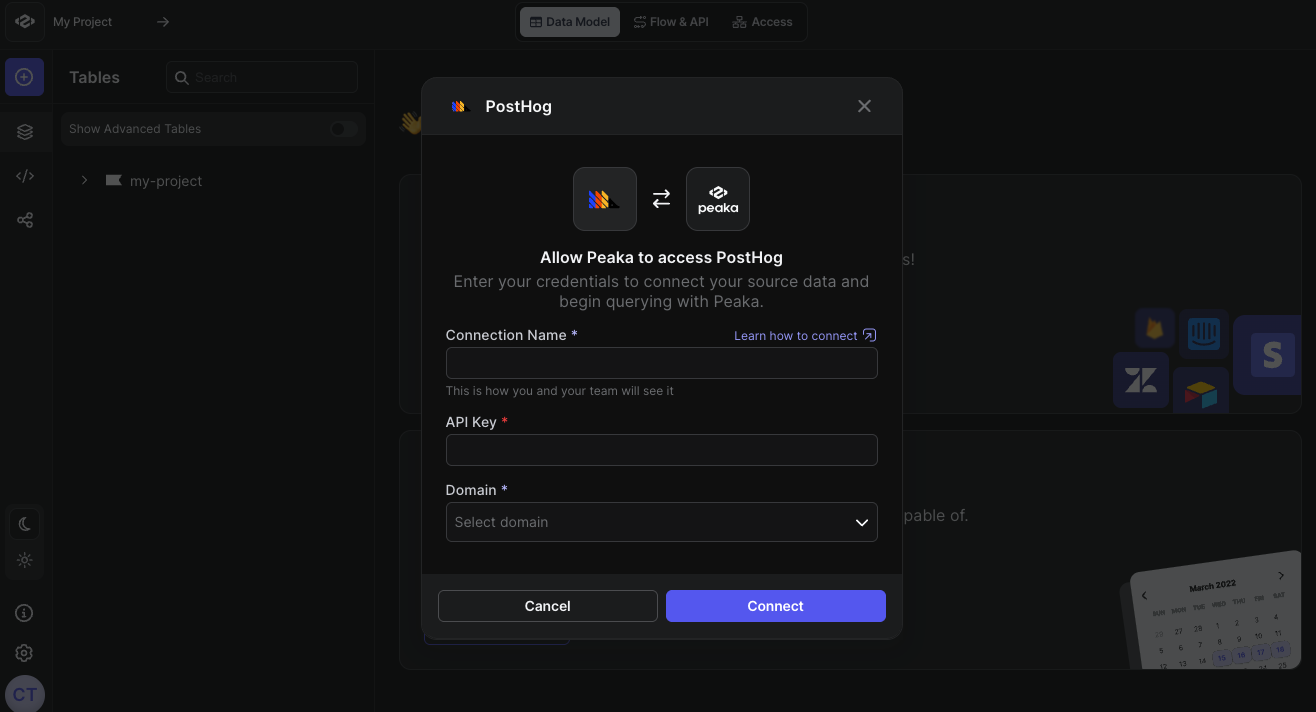The image size is (1316, 712).
Task: Click the arrow next to My Project
Action: (163, 22)
